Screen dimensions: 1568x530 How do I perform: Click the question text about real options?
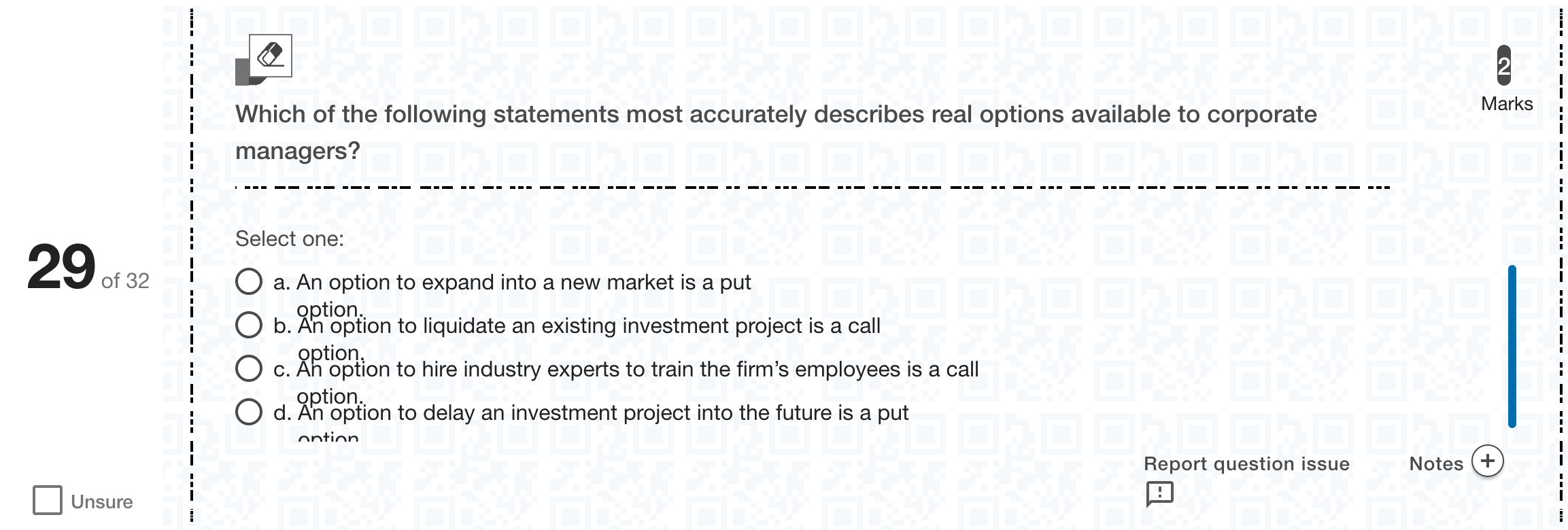coord(776,132)
